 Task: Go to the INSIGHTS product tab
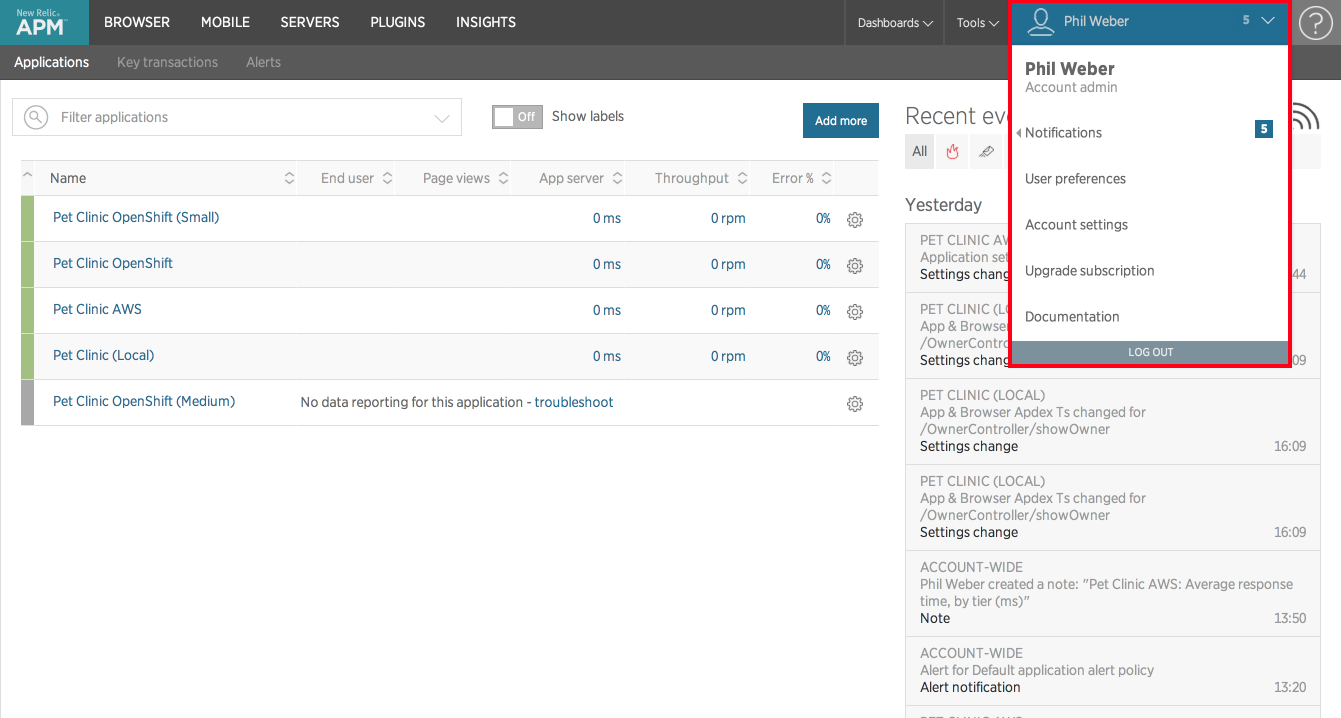click(x=486, y=22)
